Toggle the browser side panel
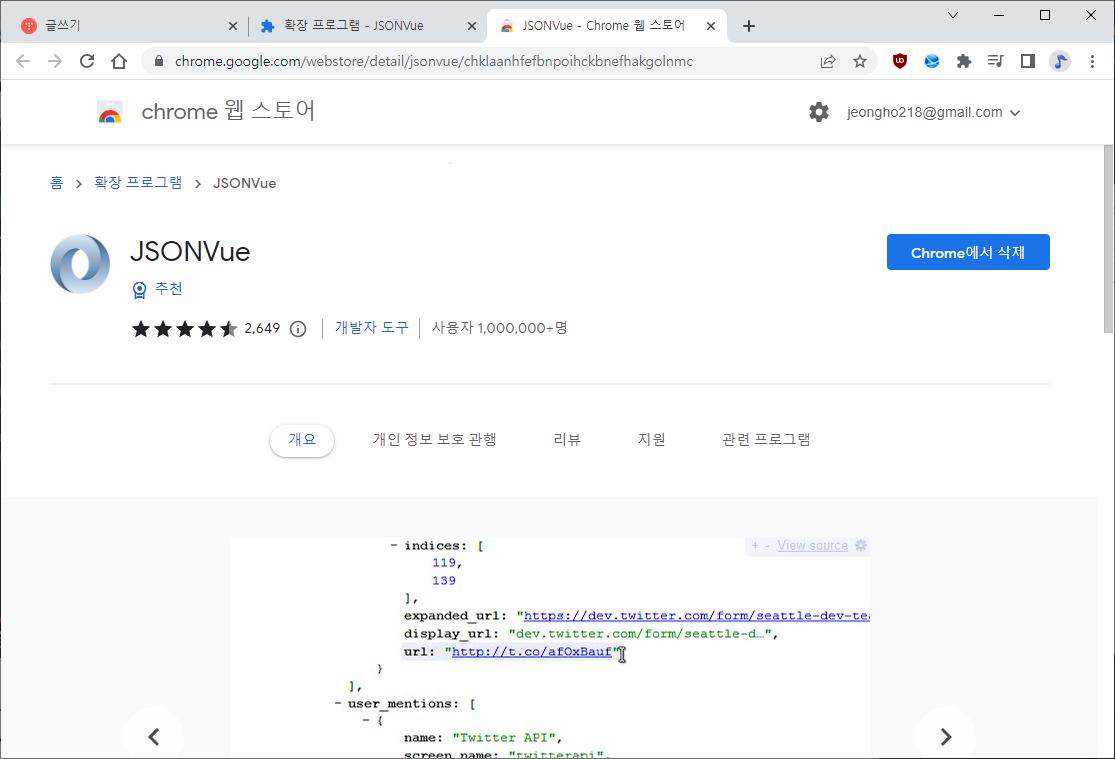The image size is (1115, 759). pyautogui.click(x=1028, y=61)
